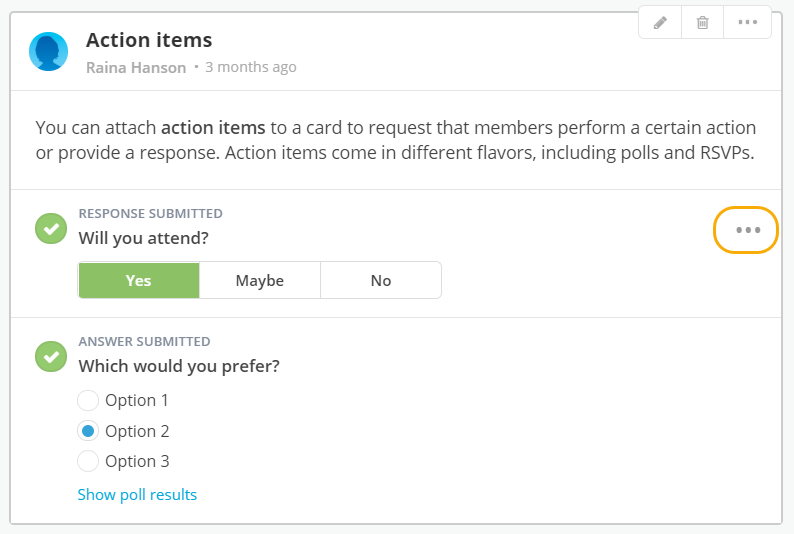Click the trash delete card icon
Viewport: 794px width, 534px height.
pyautogui.click(x=703, y=23)
